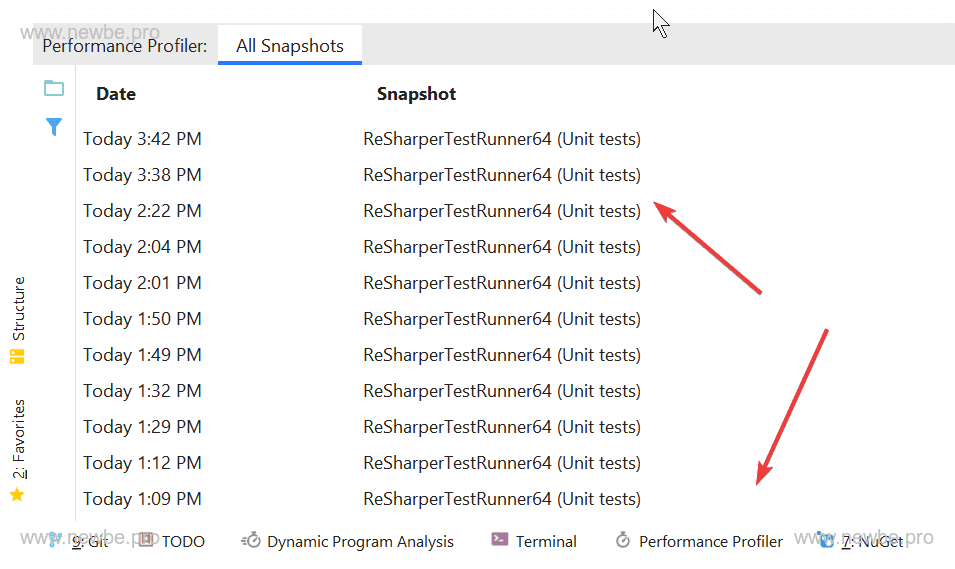Select the Today 1:29 PM snapshot
Image resolution: width=955 pixels, height=569 pixels.
pyautogui.click(x=142, y=427)
